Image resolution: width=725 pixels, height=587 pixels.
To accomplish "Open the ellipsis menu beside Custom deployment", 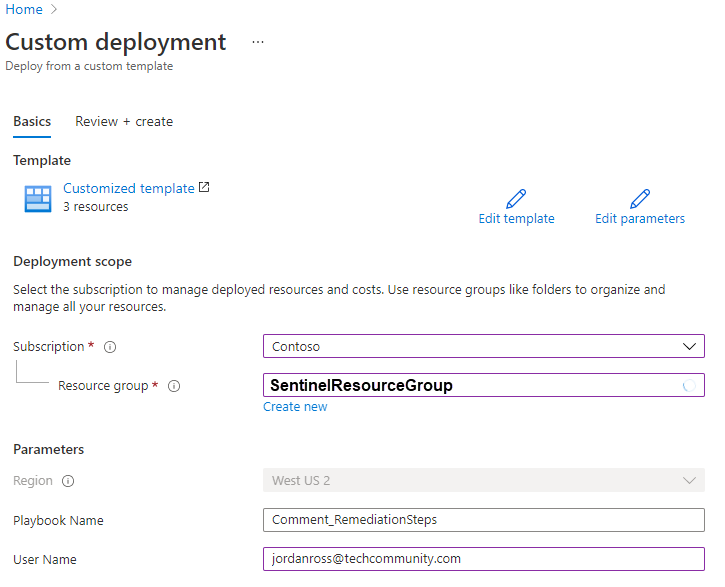I will point(258,42).
